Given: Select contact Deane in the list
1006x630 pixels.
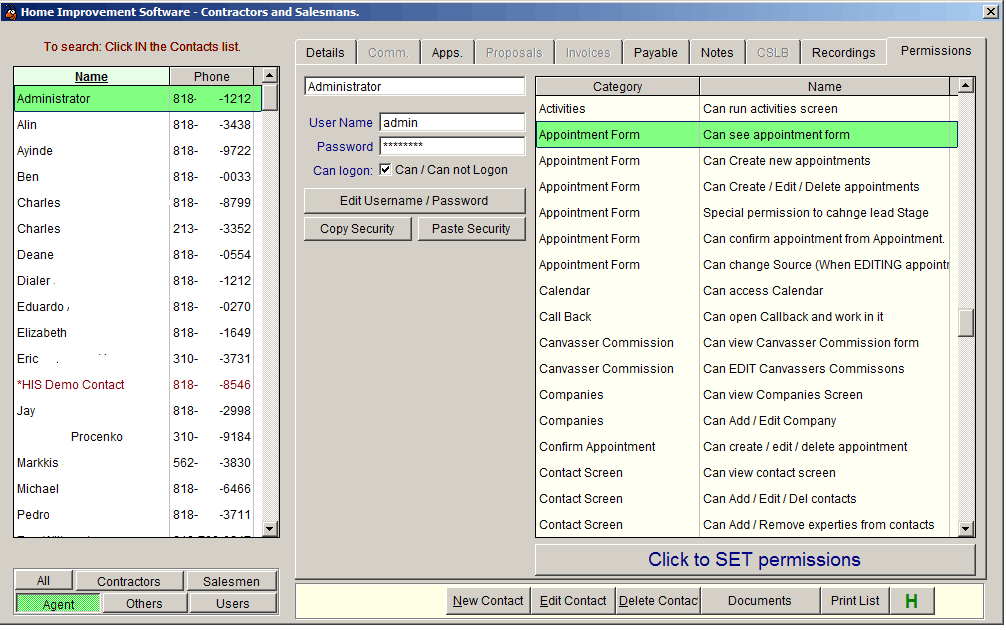Looking at the screenshot, I should (138, 255).
